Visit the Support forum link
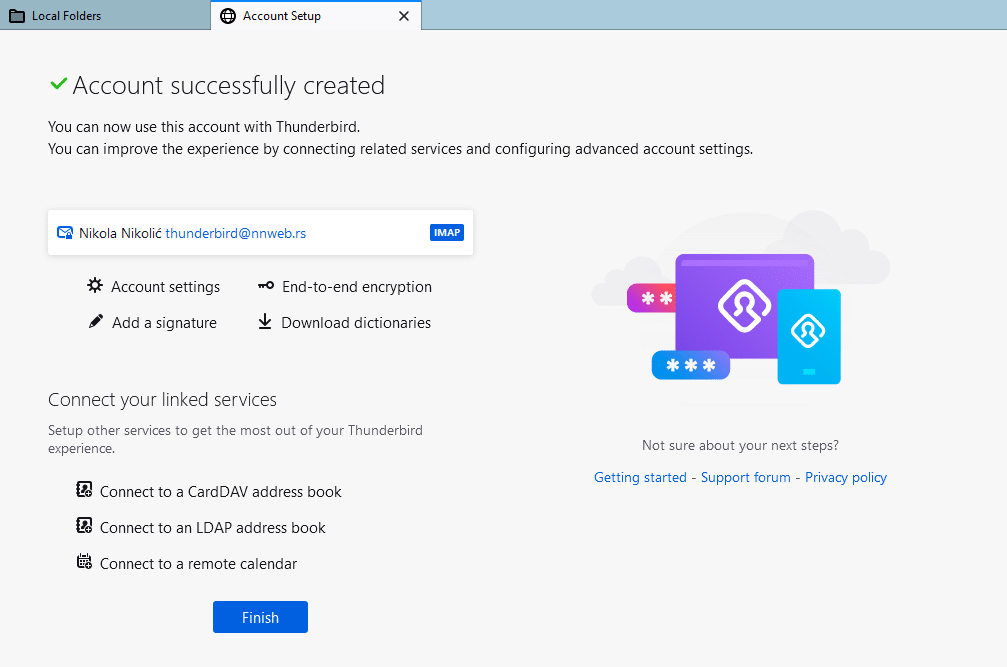This screenshot has width=1007, height=667. click(x=745, y=477)
